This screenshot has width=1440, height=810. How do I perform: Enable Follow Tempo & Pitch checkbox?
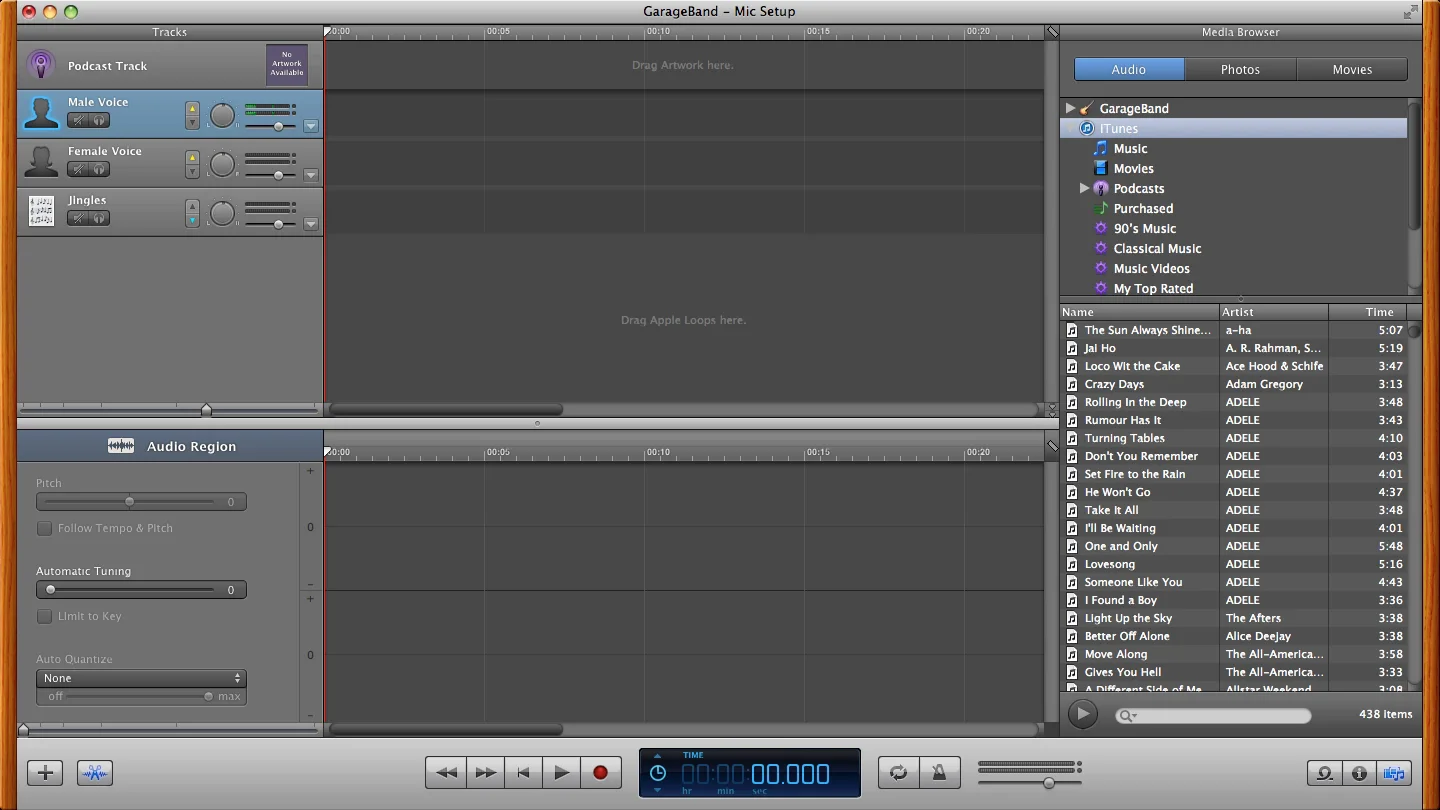(x=44, y=528)
